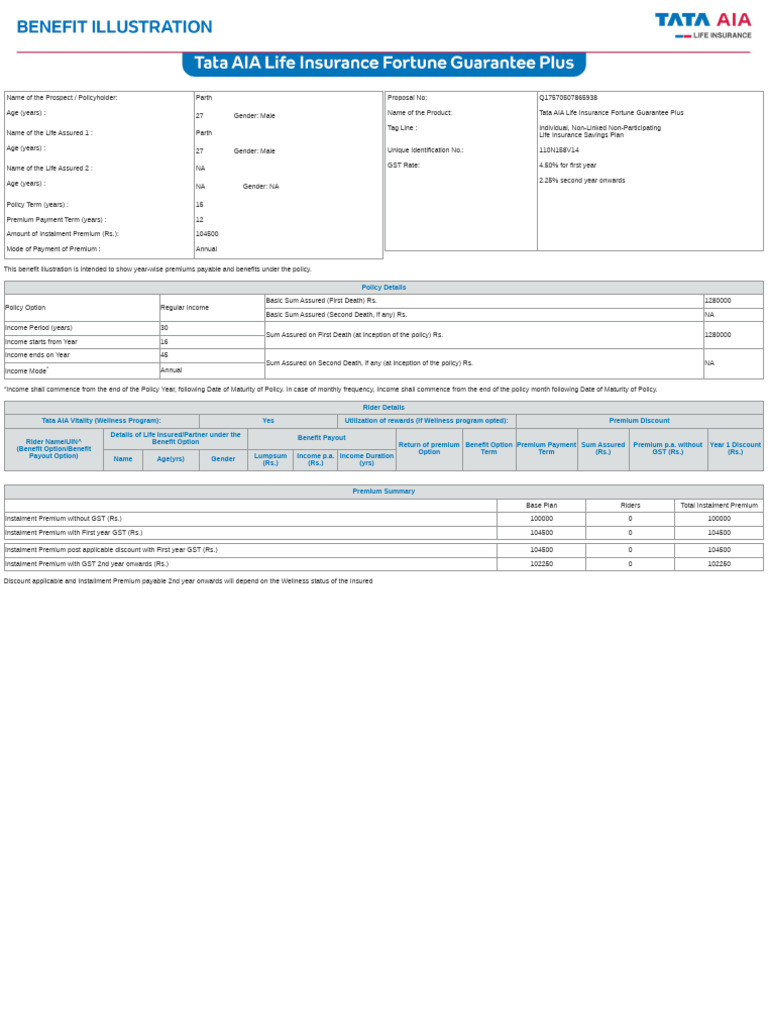Click the 'Benefit Payout' header
The width and height of the screenshot is (768, 1024).
322,438
